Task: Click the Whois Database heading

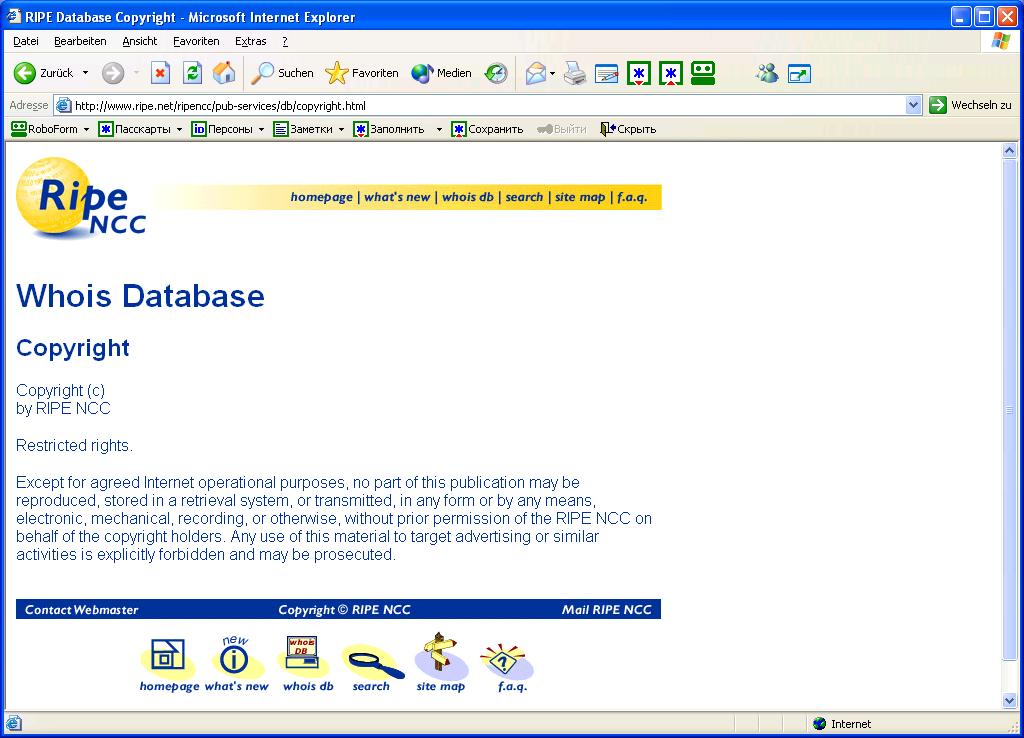Action: click(x=140, y=296)
